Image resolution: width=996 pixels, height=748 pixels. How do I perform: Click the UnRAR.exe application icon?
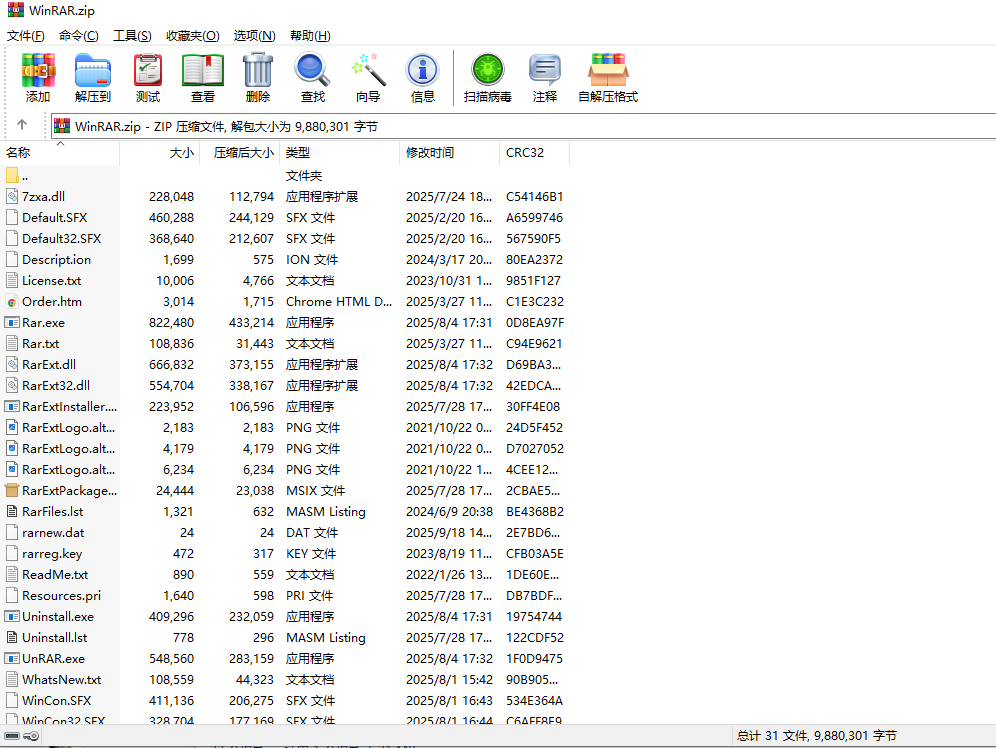tap(11, 658)
